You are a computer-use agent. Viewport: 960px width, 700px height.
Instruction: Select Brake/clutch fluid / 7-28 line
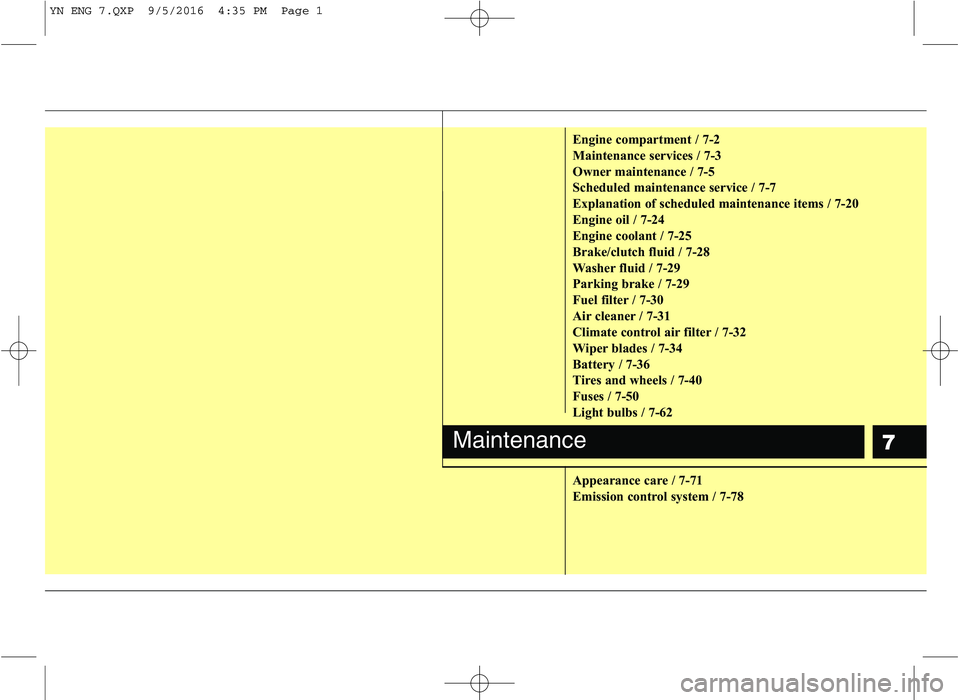[x=641, y=252]
